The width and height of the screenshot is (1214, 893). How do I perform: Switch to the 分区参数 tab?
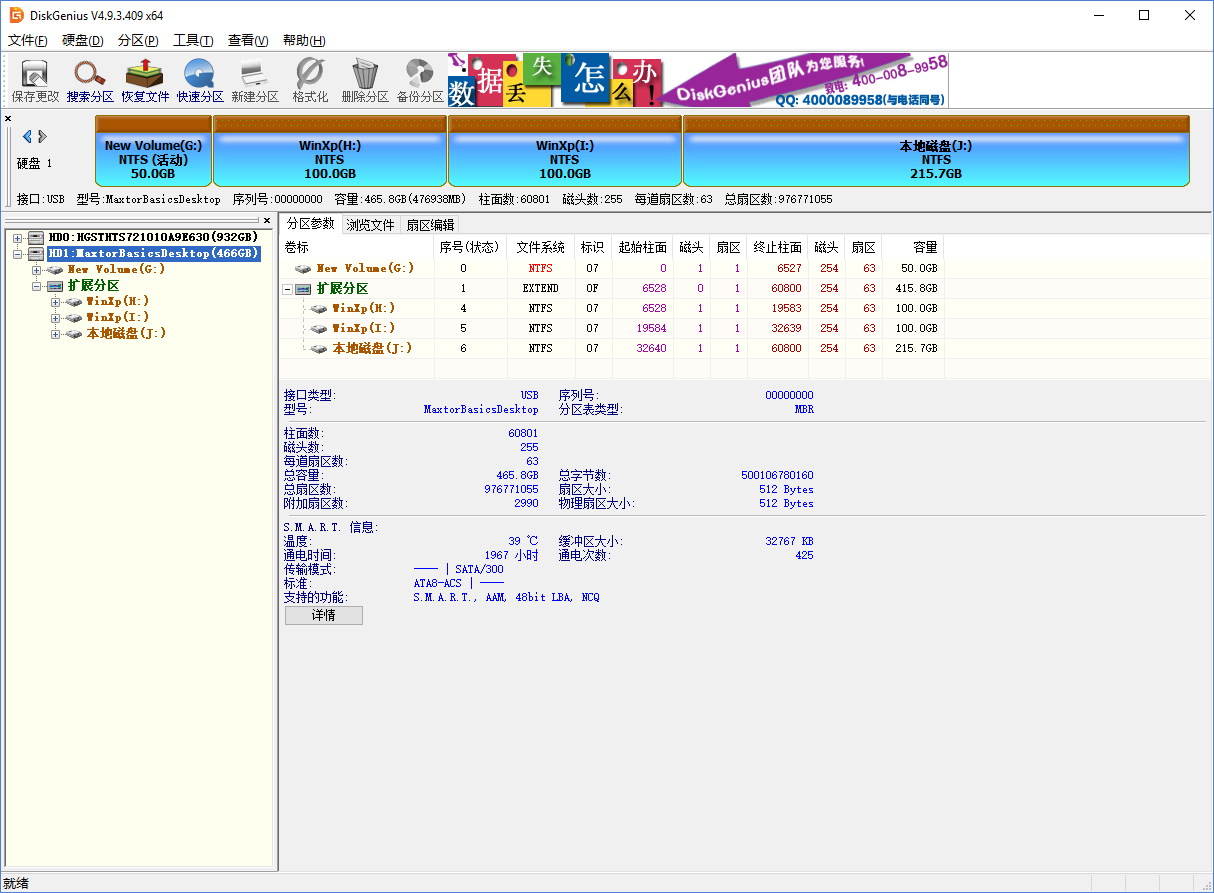click(x=310, y=224)
